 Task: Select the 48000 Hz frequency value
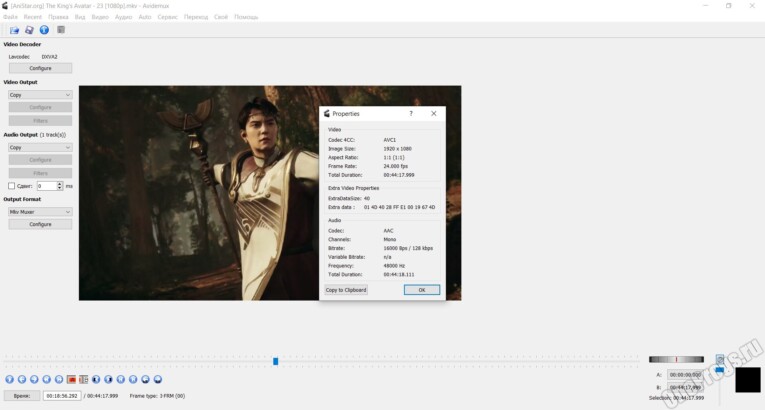click(394, 266)
